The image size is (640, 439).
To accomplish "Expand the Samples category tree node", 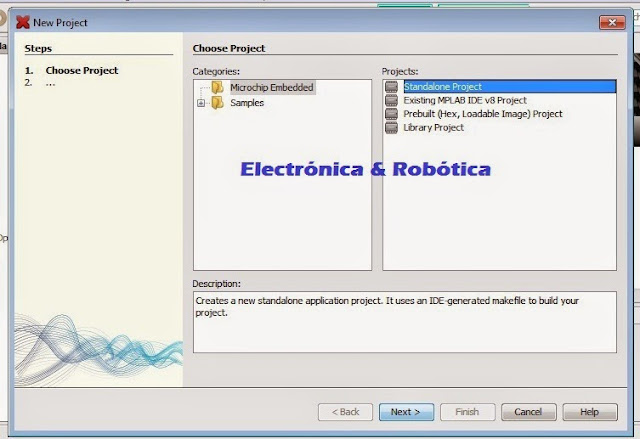I will point(201,103).
